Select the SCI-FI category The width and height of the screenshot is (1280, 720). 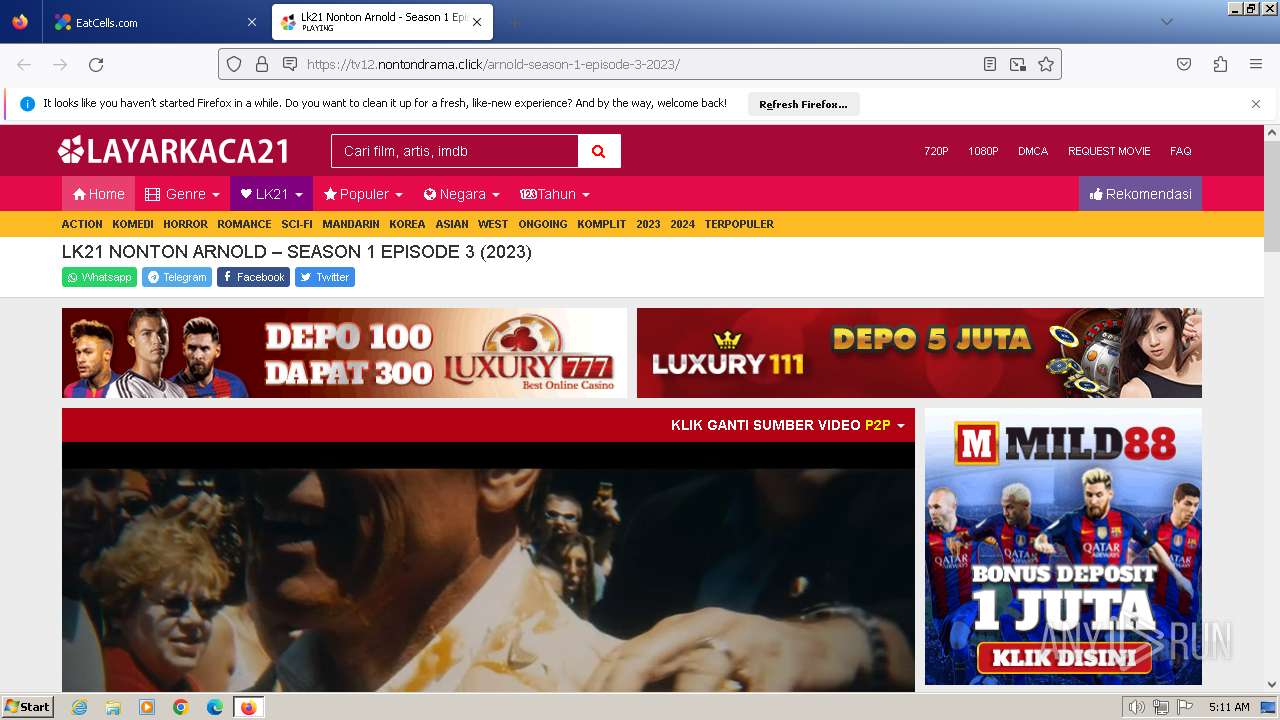[x=297, y=224]
